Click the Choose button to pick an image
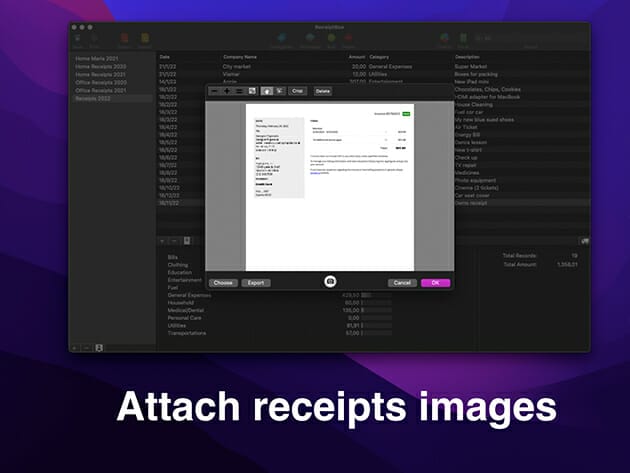The width and height of the screenshot is (630, 473). (223, 283)
